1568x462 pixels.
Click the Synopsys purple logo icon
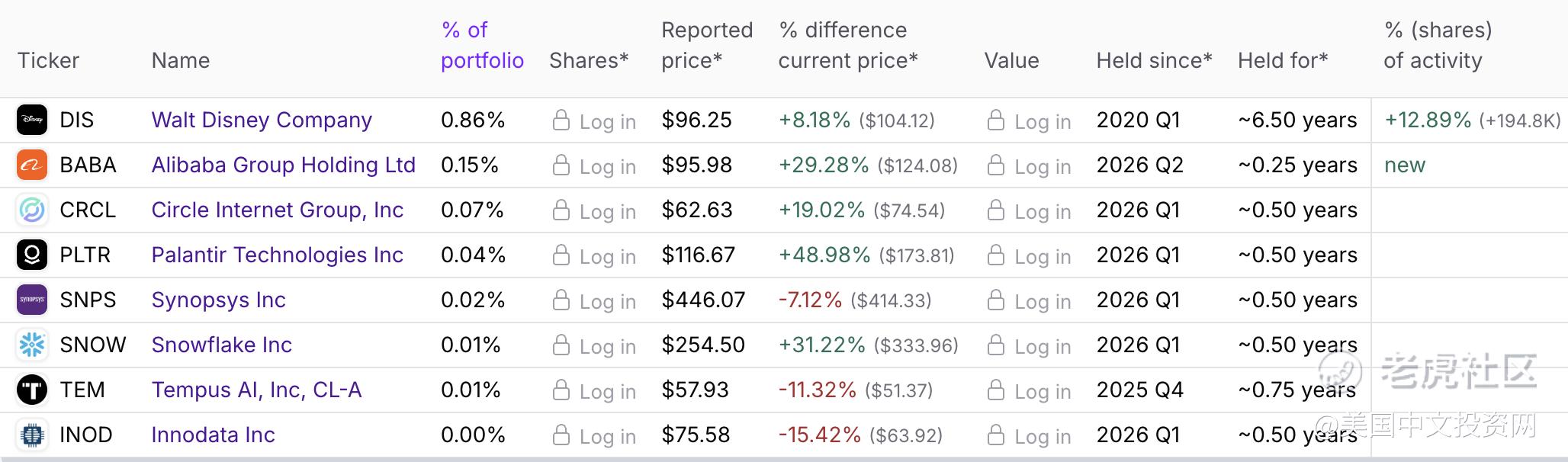click(x=32, y=300)
